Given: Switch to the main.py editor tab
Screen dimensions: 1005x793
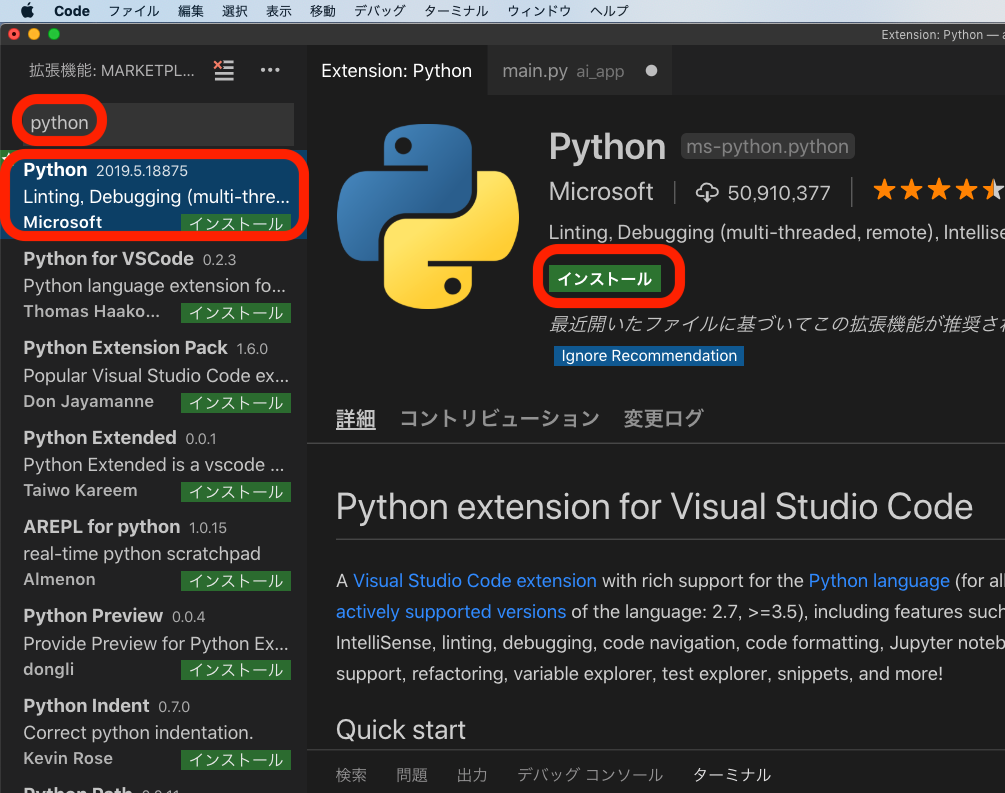Looking at the screenshot, I should click(537, 70).
